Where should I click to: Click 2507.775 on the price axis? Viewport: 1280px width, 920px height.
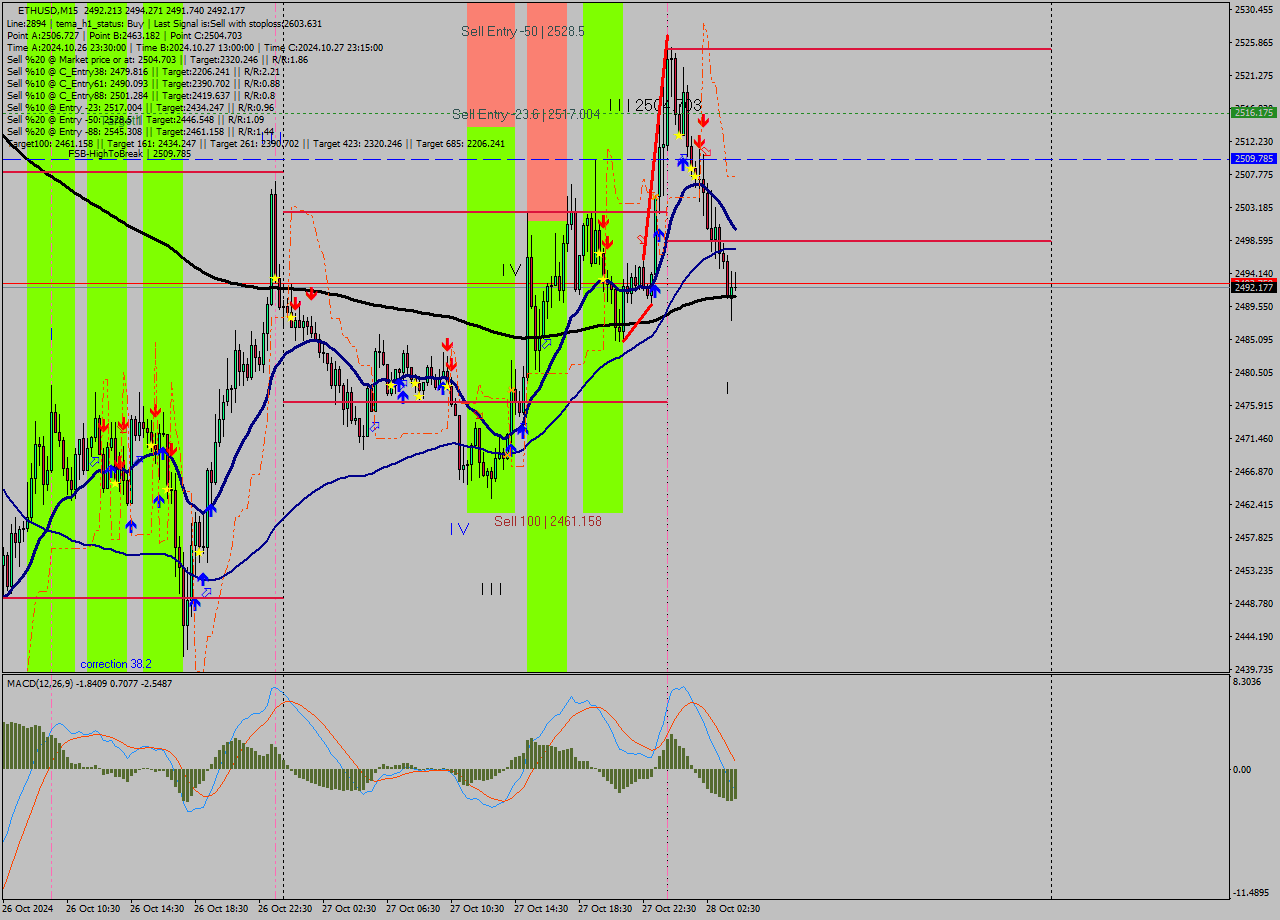[x=1254, y=174]
